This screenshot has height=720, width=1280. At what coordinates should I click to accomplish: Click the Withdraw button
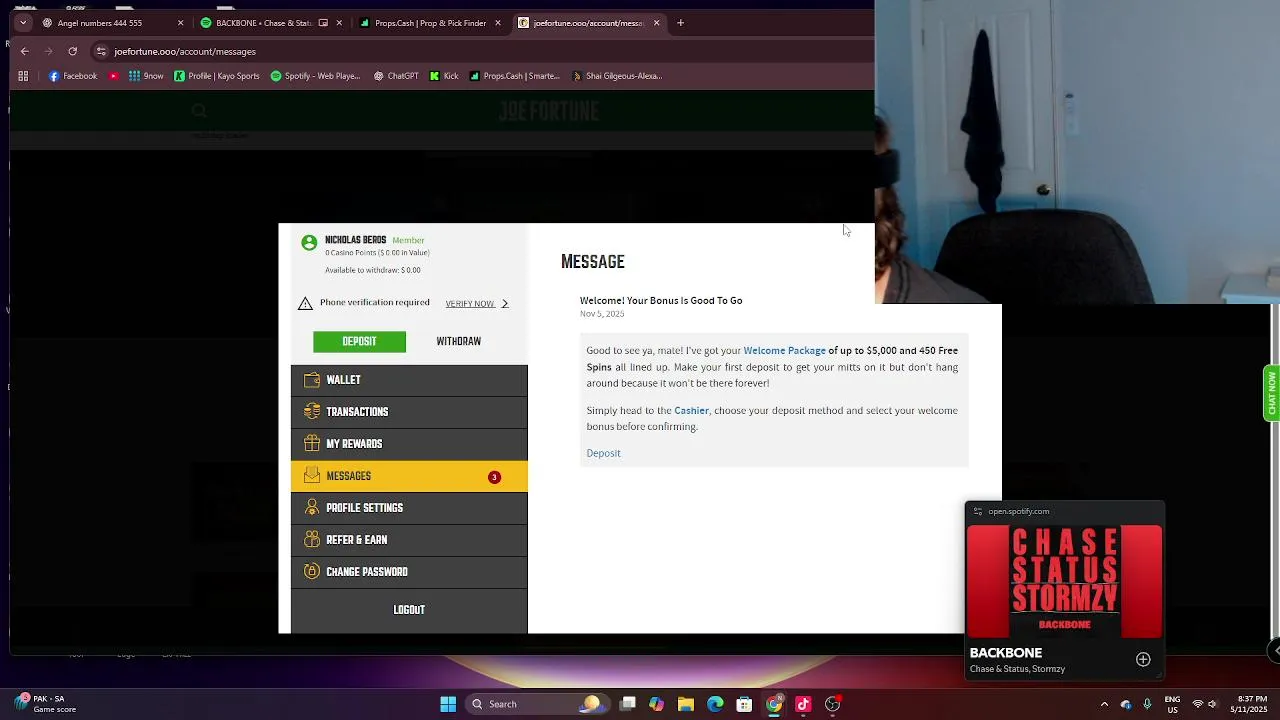click(x=458, y=342)
